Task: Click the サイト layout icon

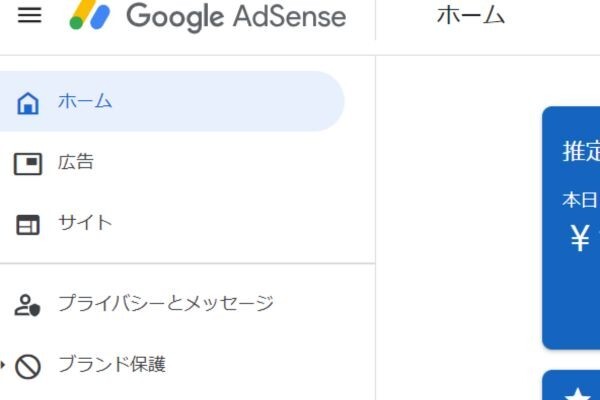Action: (28, 224)
